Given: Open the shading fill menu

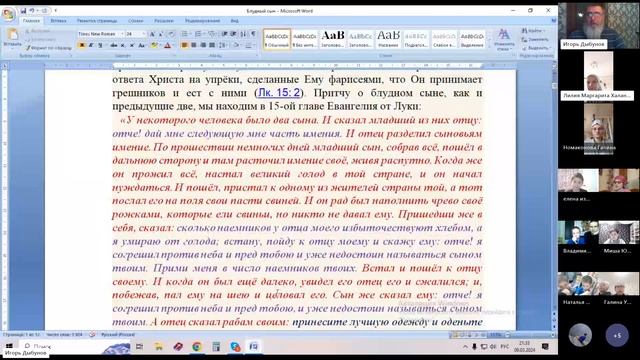Looking at the screenshot, I should (x=237, y=45).
